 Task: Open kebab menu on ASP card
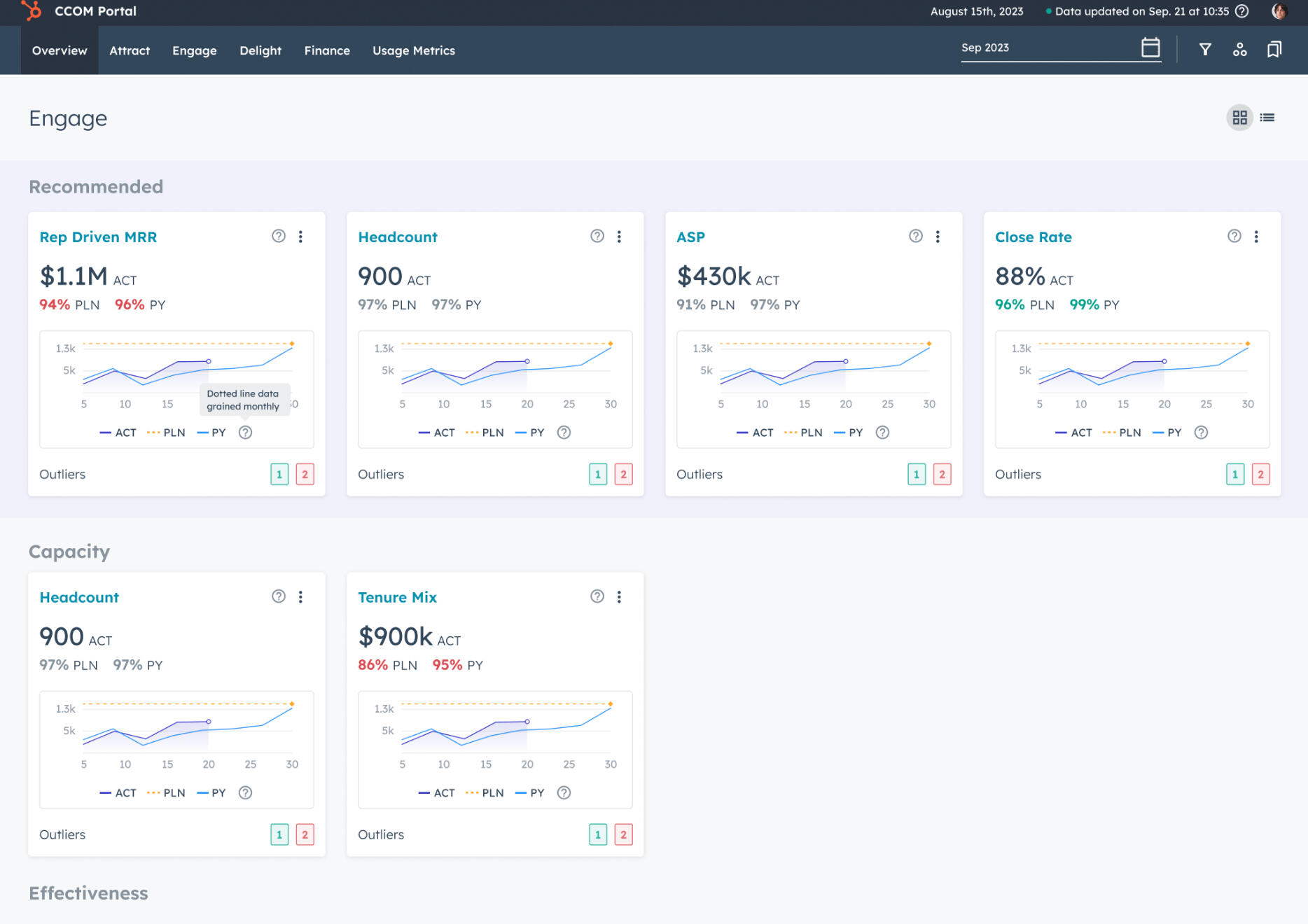tap(938, 237)
